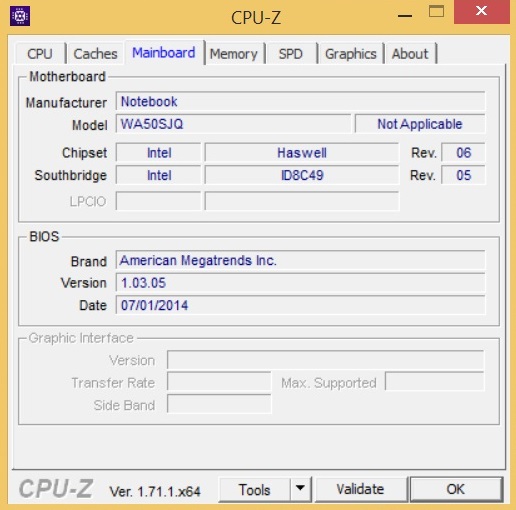Image resolution: width=516 pixels, height=510 pixels.
Task: Switch to the CPU tab
Action: (x=40, y=54)
